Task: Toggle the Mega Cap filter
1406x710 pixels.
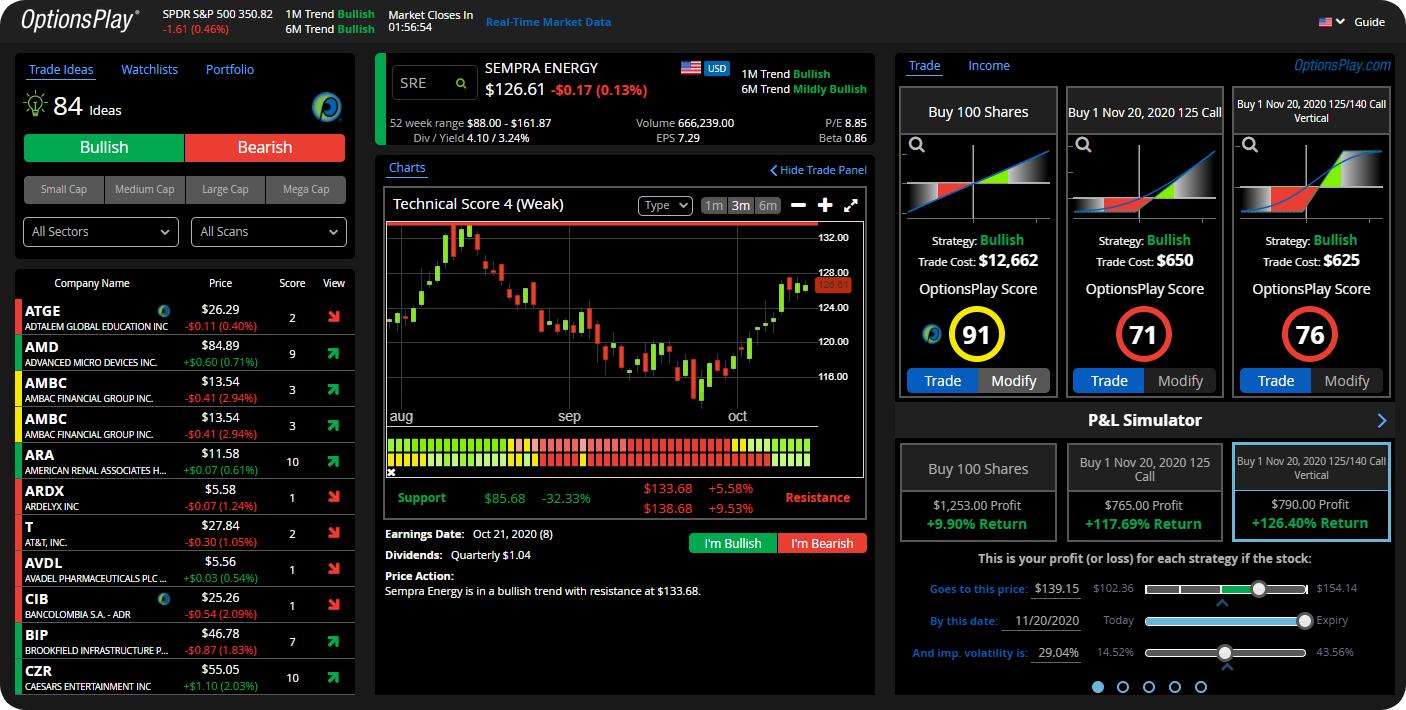Action: [x=305, y=189]
